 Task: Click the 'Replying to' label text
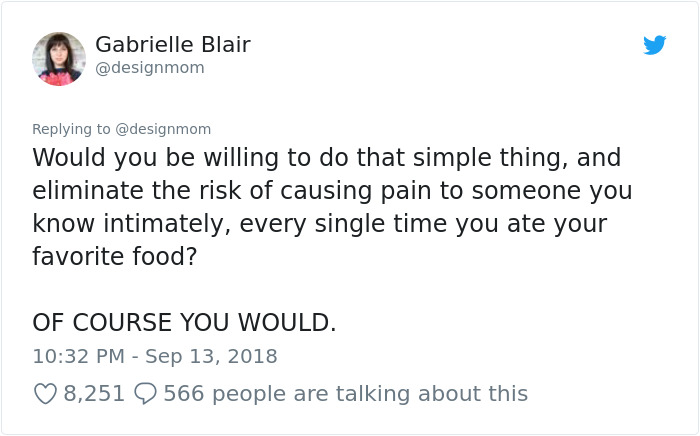click(73, 129)
